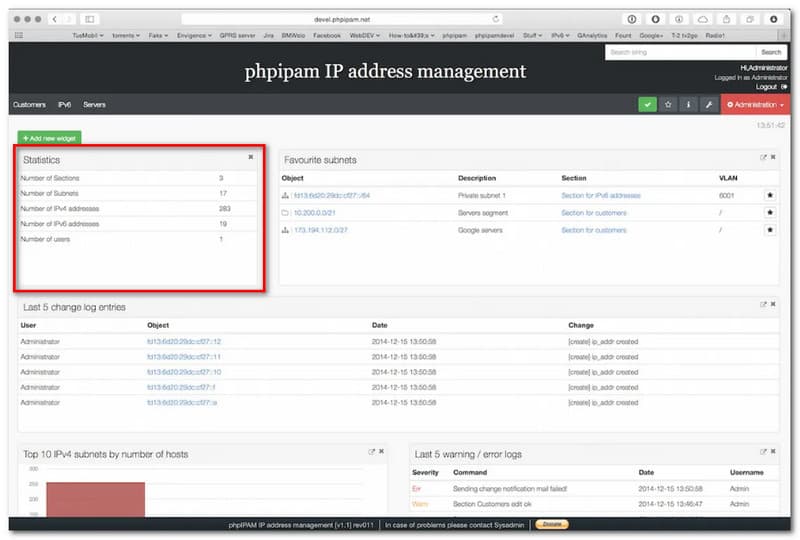Open the Administration dropdown menu
Viewport: 800px width, 540px height.
point(754,104)
